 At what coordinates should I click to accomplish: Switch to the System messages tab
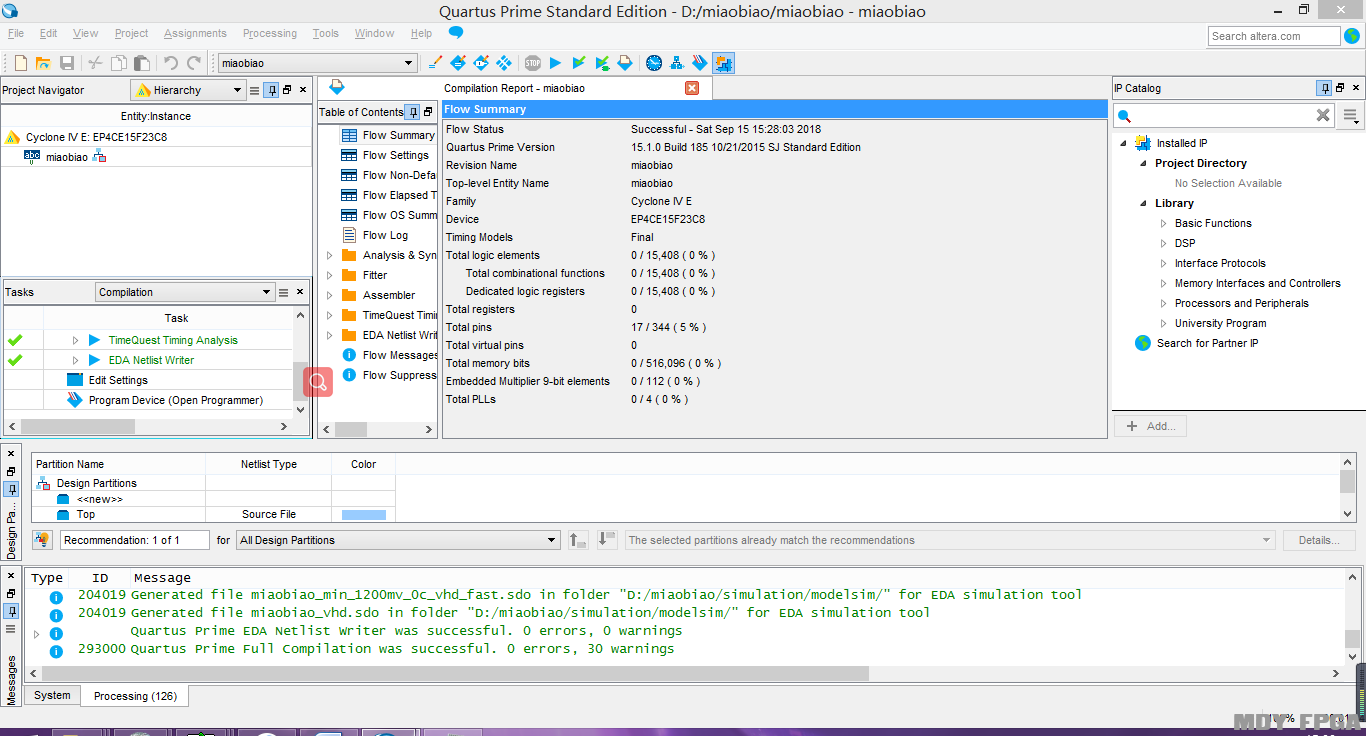pyautogui.click(x=52, y=696)
